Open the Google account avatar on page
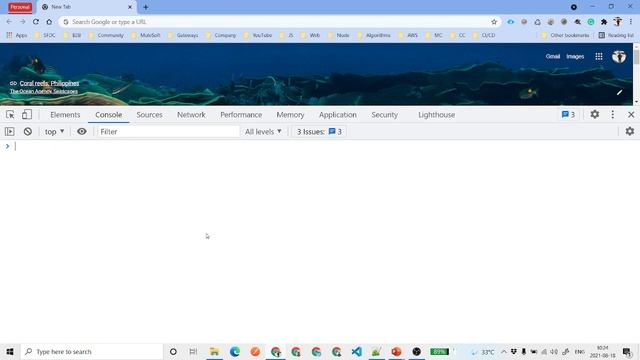640x360 pixels. 619,56
